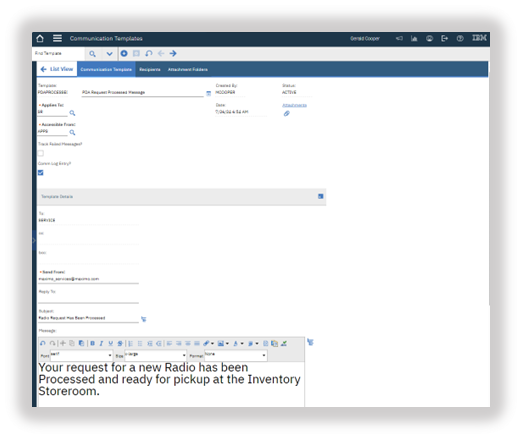
Task: Click the Send From email field
Action: 88,279
